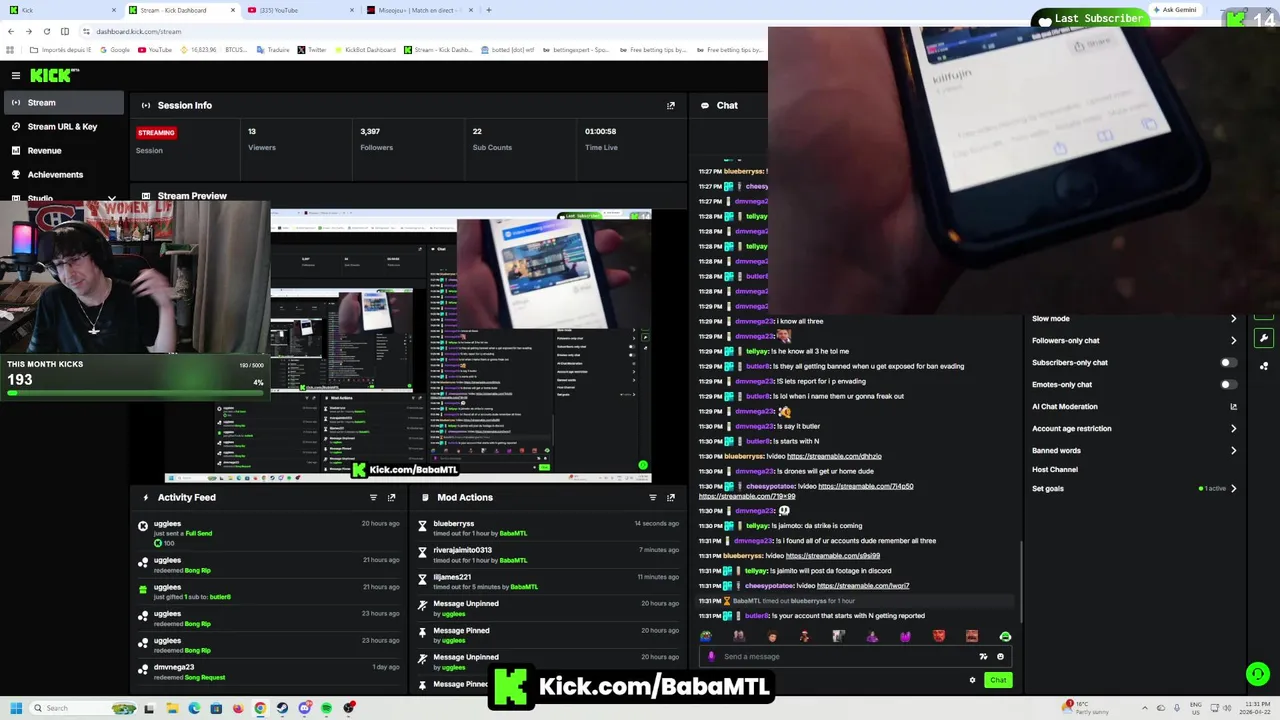Open Stream in the dashboard sidebar
The image size is (1280, 720).
pos(62,102)
